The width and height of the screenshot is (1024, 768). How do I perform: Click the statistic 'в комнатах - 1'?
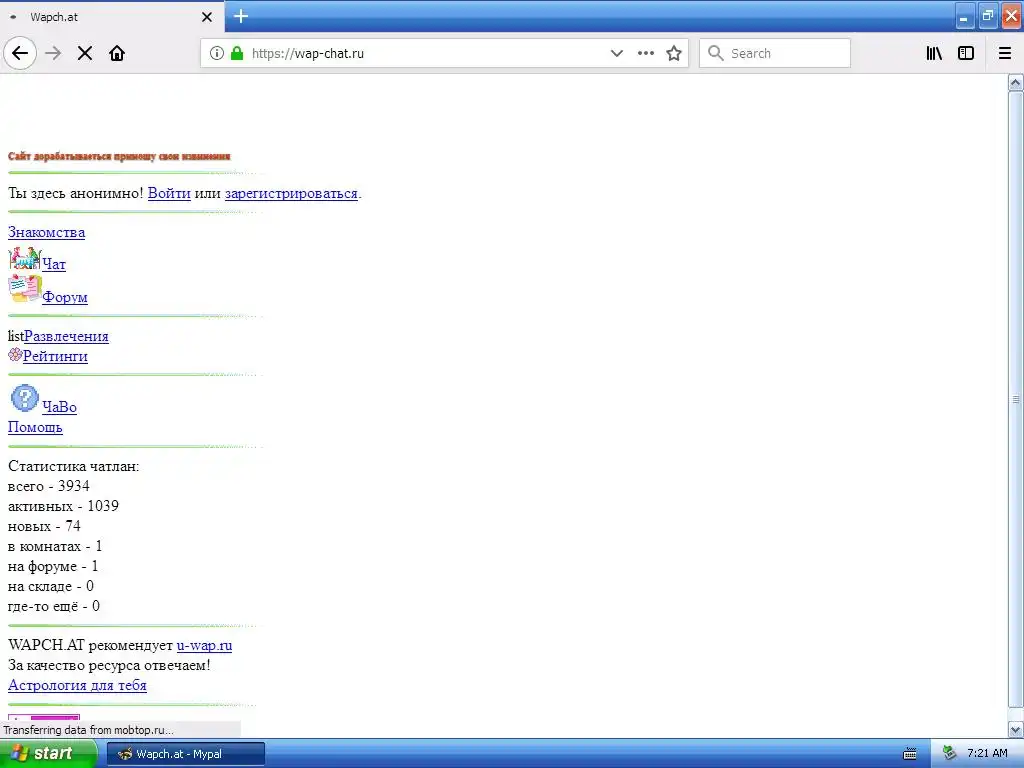[x=55, y=546]
